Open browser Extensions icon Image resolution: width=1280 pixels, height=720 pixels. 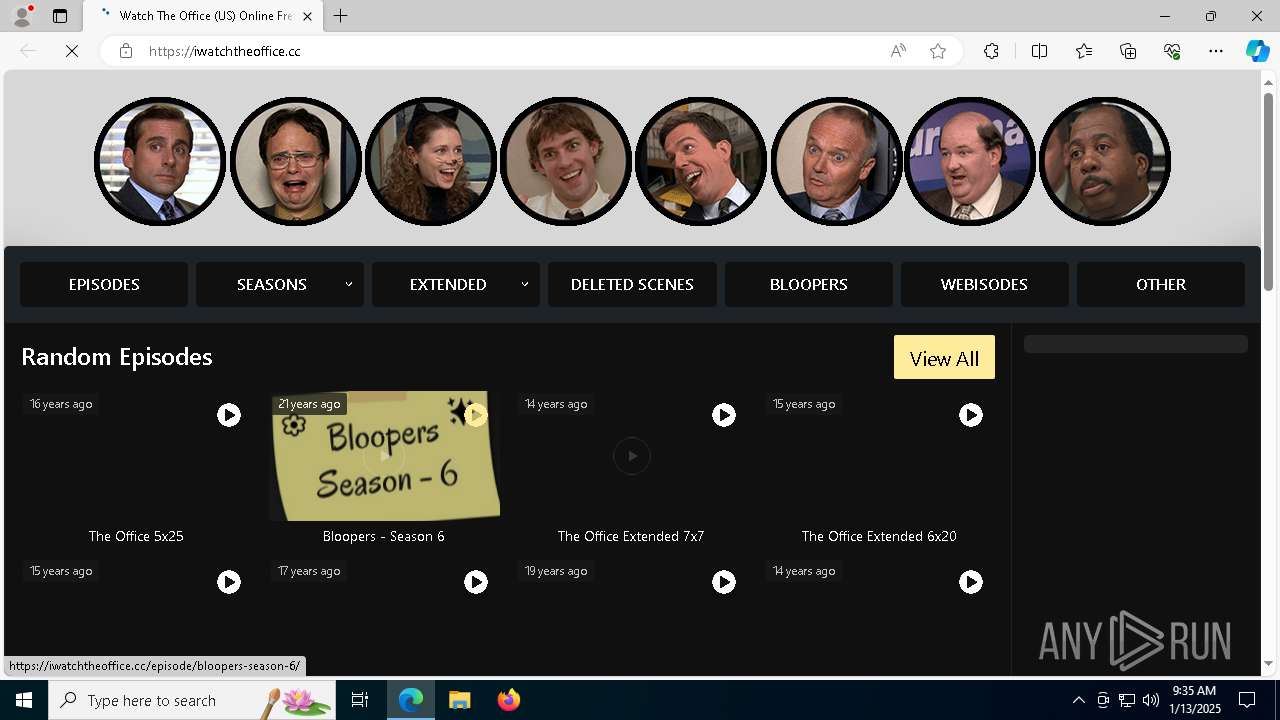[x=991, y=51]
